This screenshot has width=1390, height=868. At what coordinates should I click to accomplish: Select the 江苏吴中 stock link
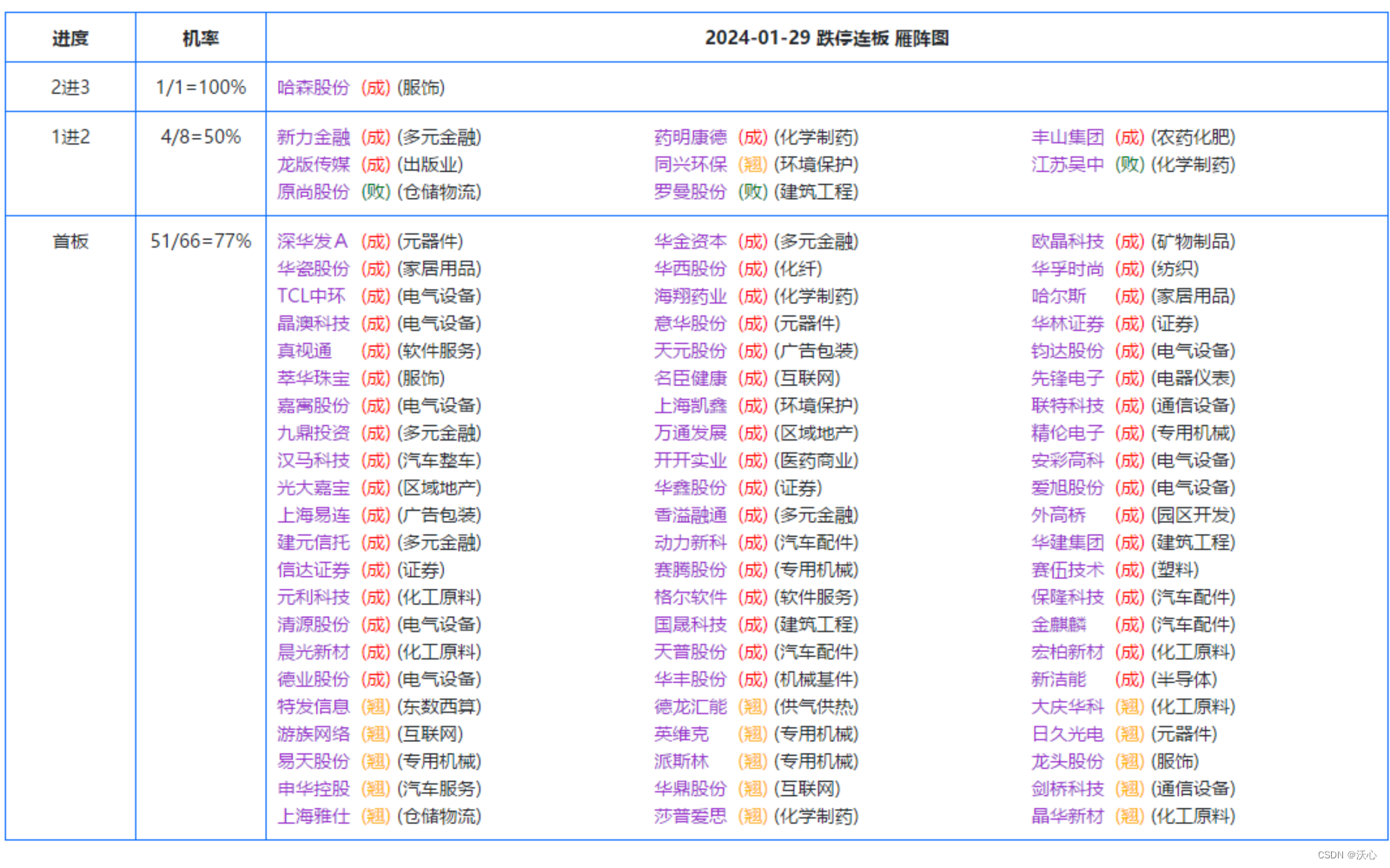coord(1067,164)
